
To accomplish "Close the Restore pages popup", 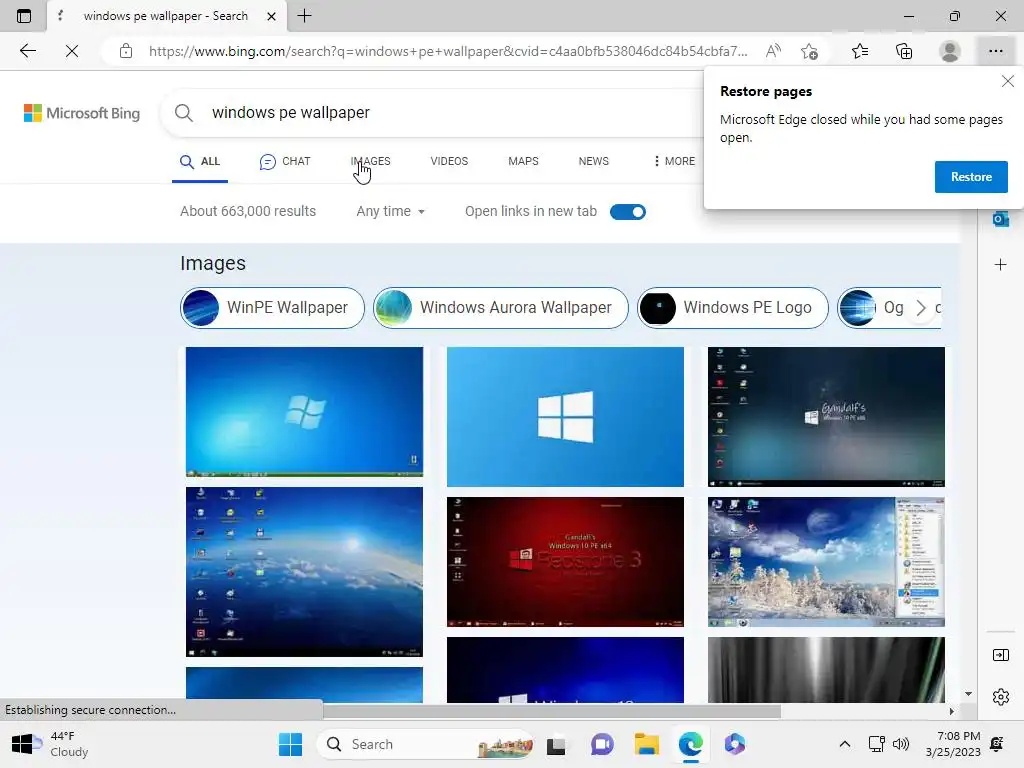I will pyautogui.click(x=1008, y=81).
